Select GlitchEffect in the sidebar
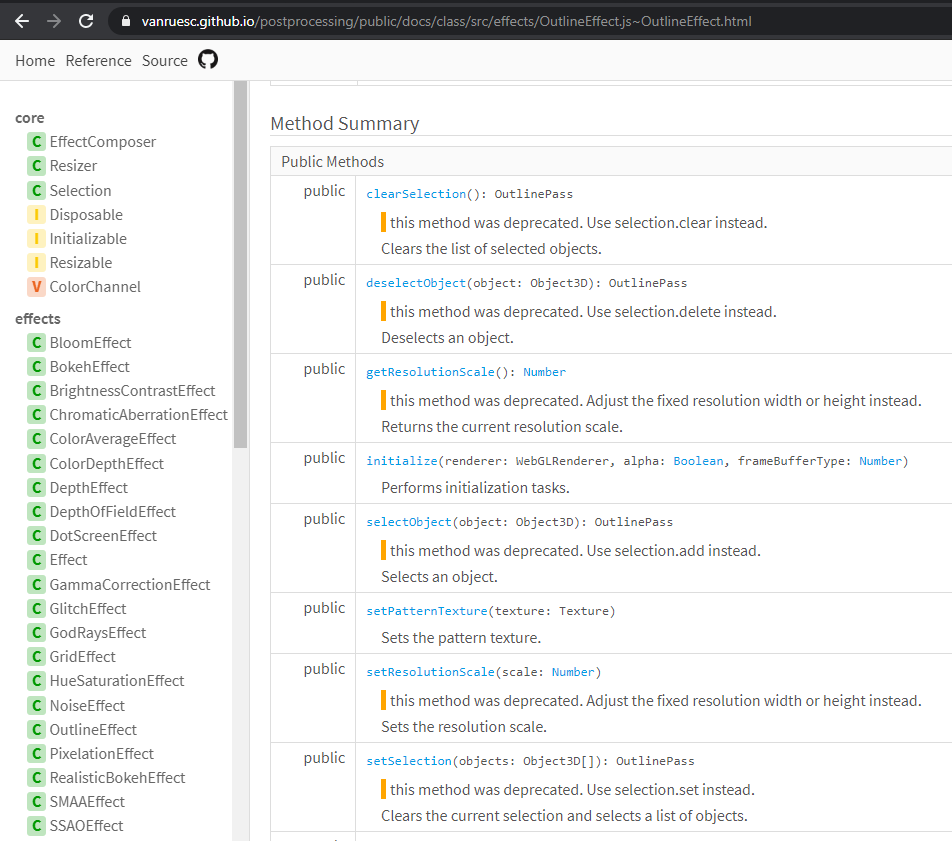Viewport: 952px width, 841px height. pos(87,608)
